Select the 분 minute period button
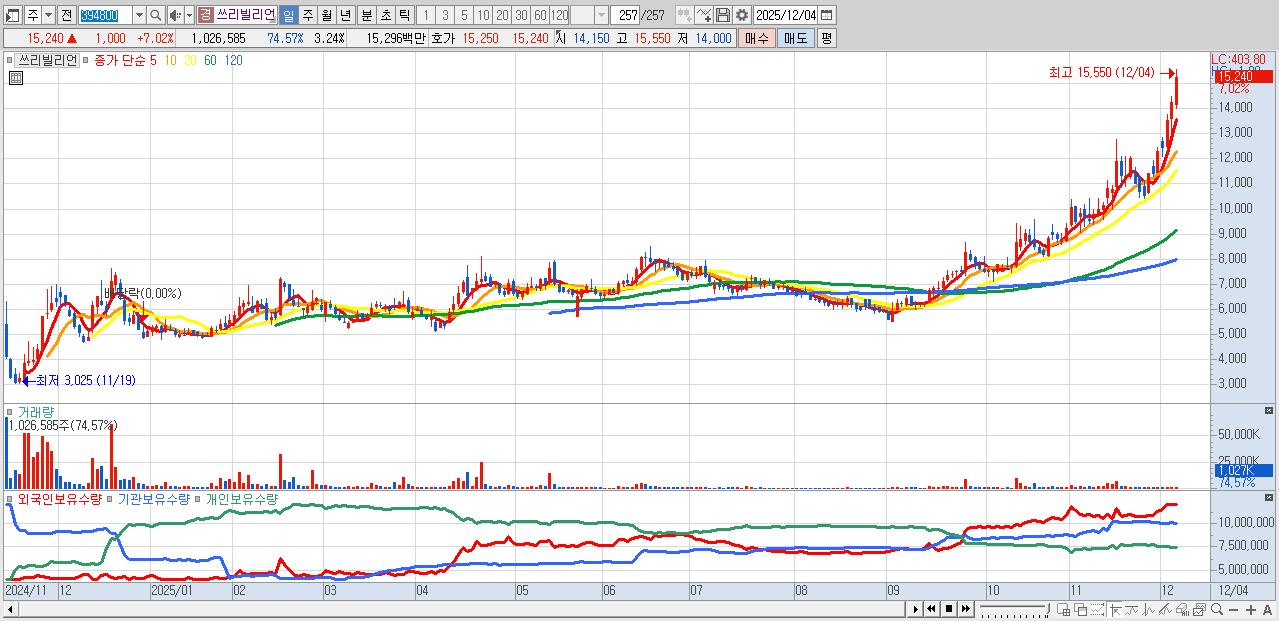1279x621 pixels. (x=365, y=15)
